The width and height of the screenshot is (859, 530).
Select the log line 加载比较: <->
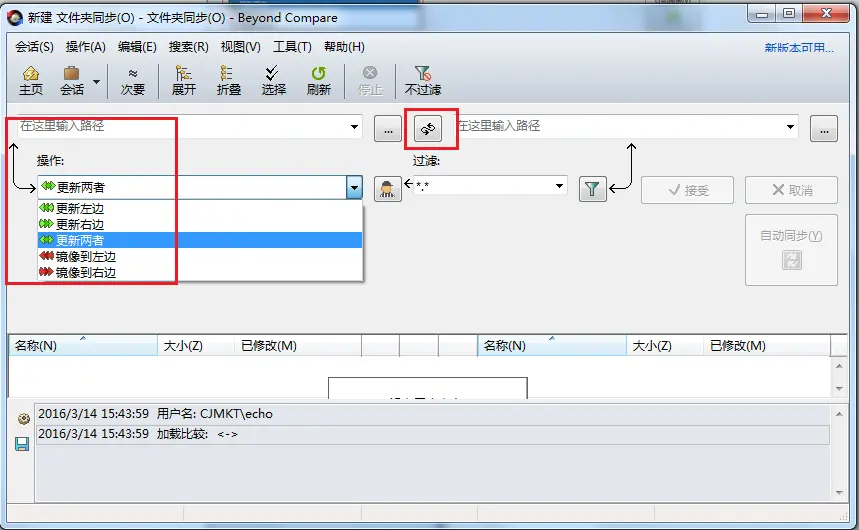point(432,434)
